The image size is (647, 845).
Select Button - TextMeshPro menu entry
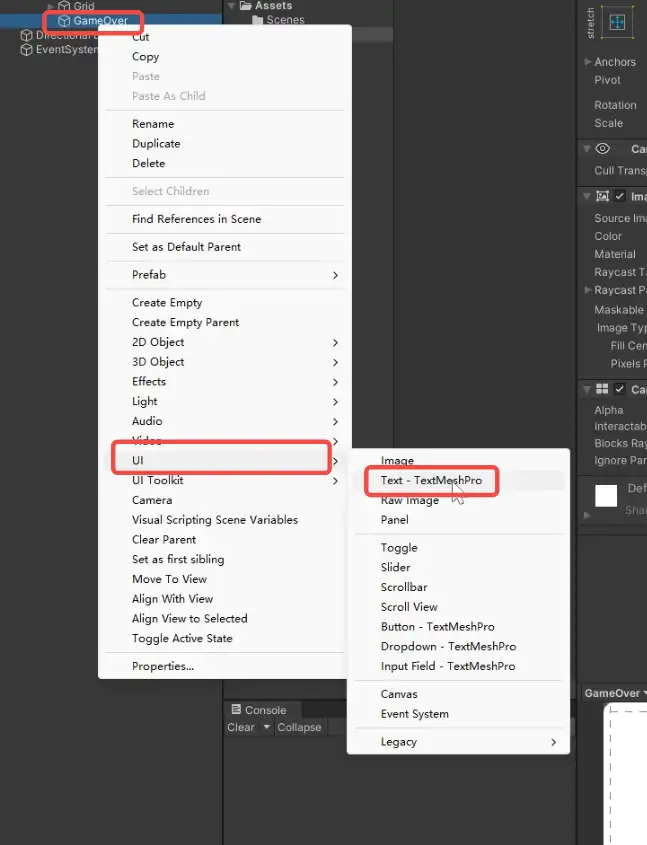coord(437,627)
